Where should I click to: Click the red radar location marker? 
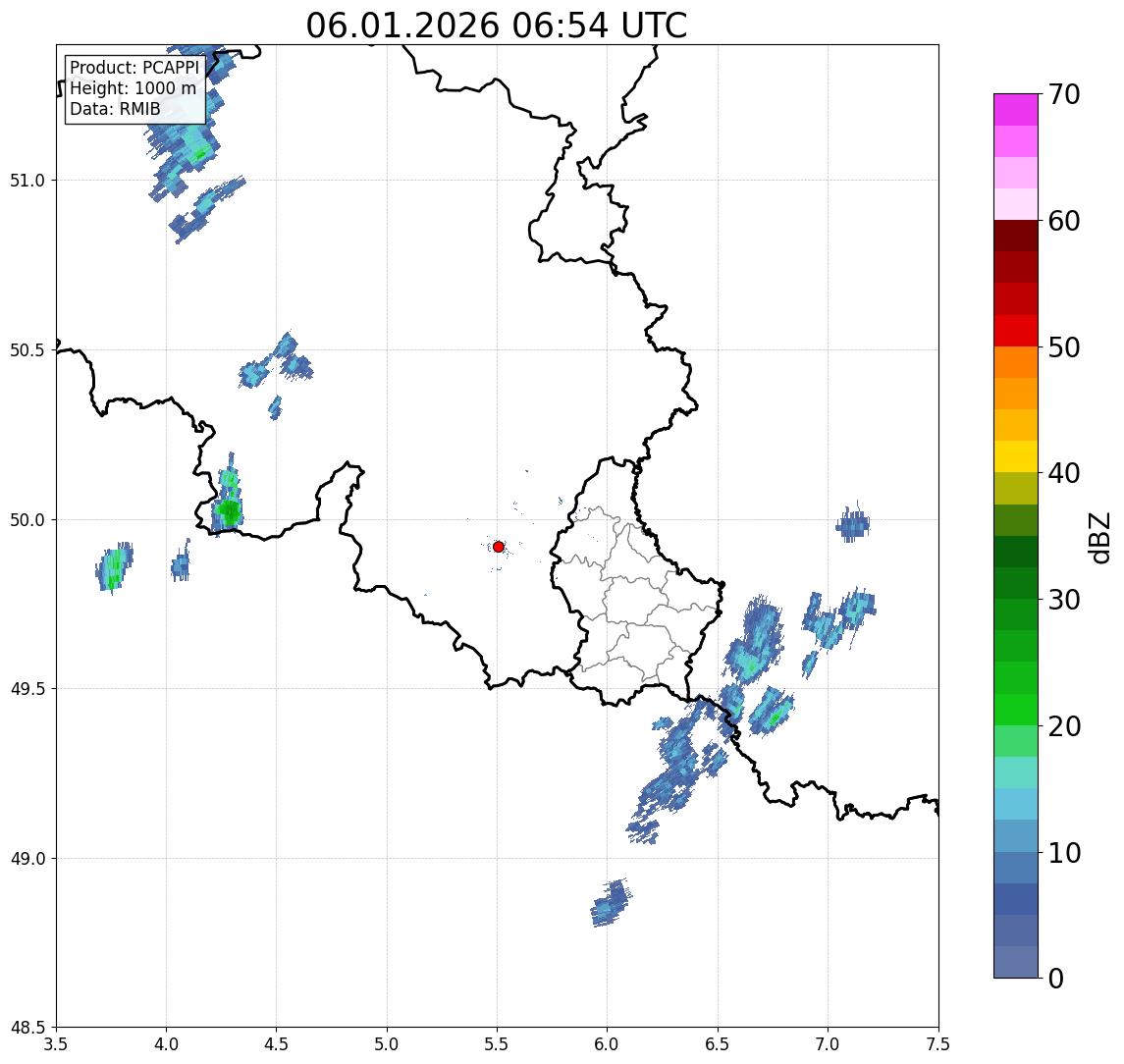coord(499,547)
